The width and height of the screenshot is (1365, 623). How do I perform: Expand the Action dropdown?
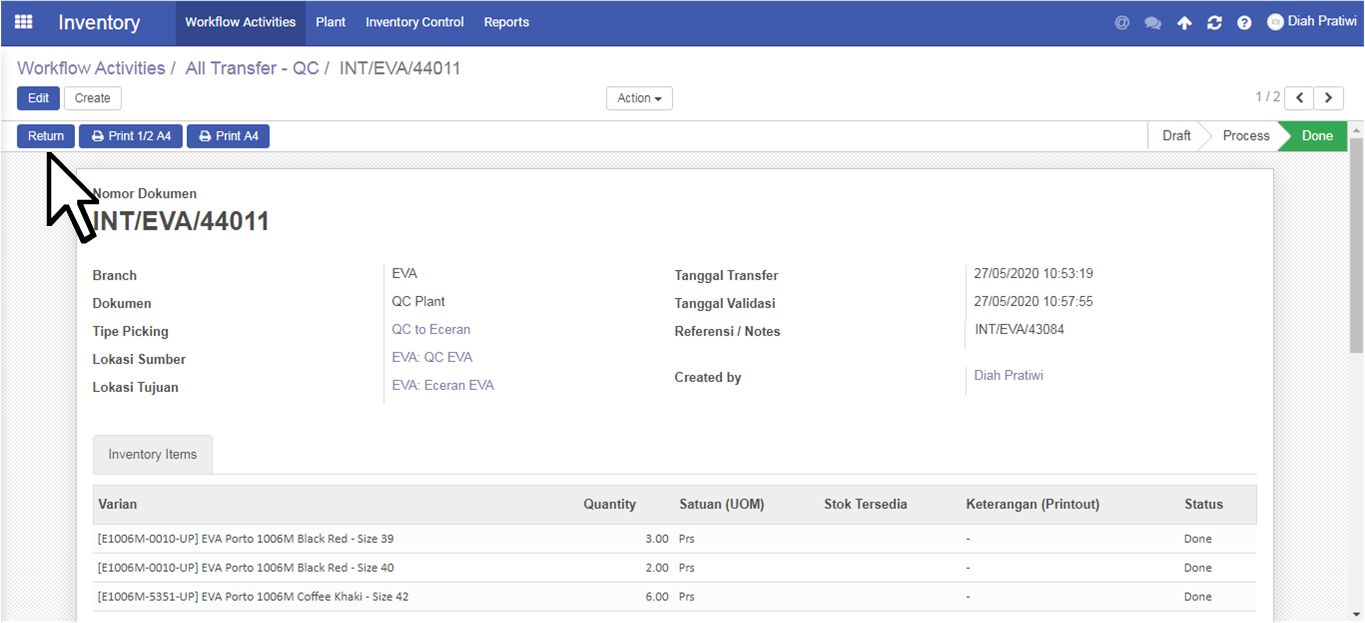tap(639, 98)
